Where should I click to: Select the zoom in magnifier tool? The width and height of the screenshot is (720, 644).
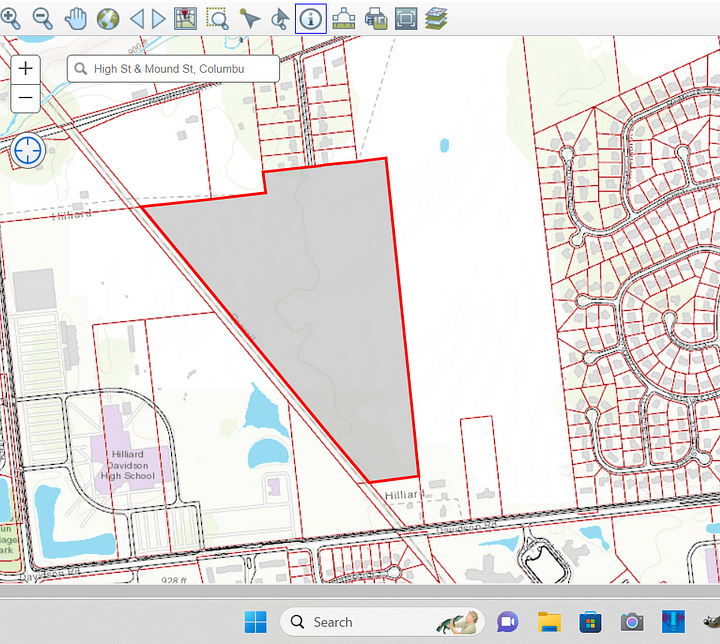click(x=10, y=17)
